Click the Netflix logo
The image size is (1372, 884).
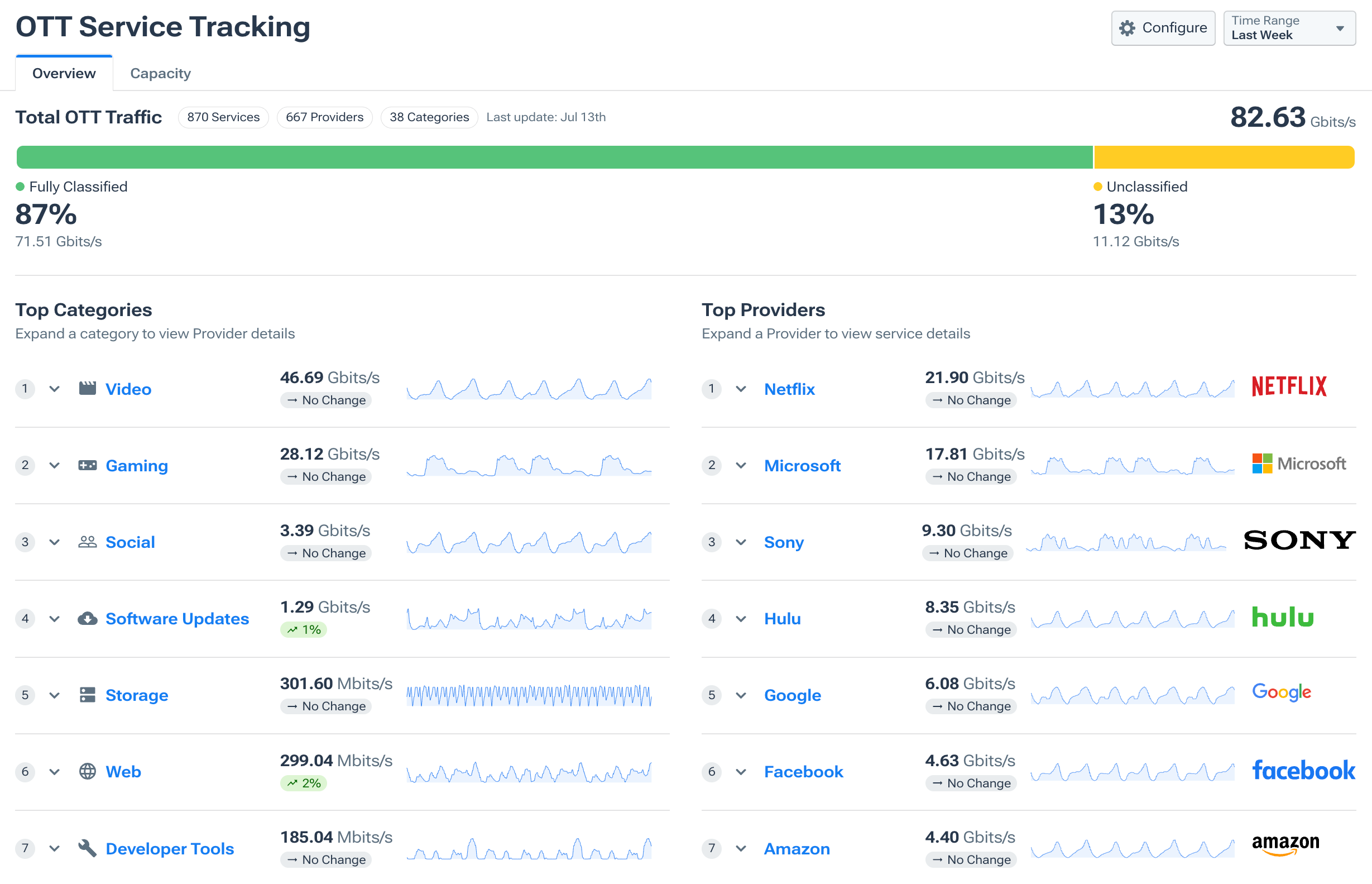1288,386
